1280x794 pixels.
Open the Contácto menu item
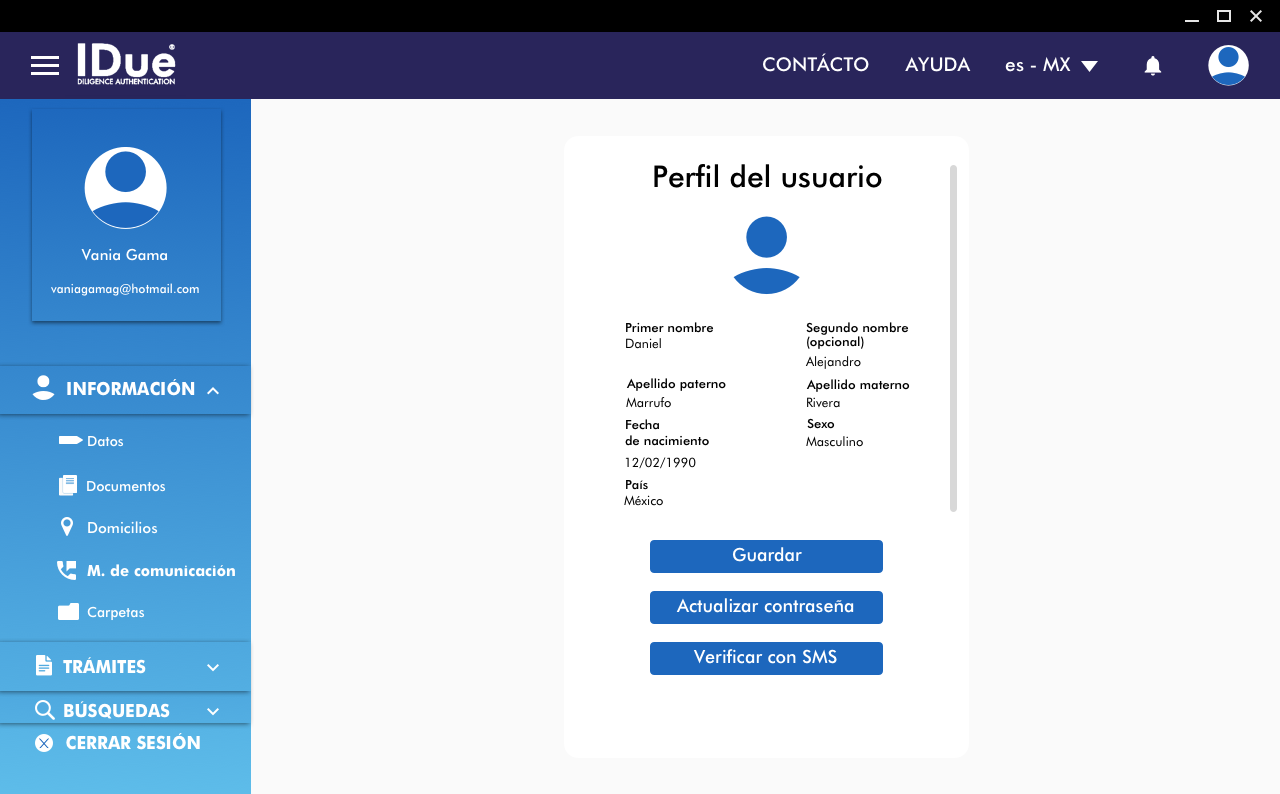815,65
